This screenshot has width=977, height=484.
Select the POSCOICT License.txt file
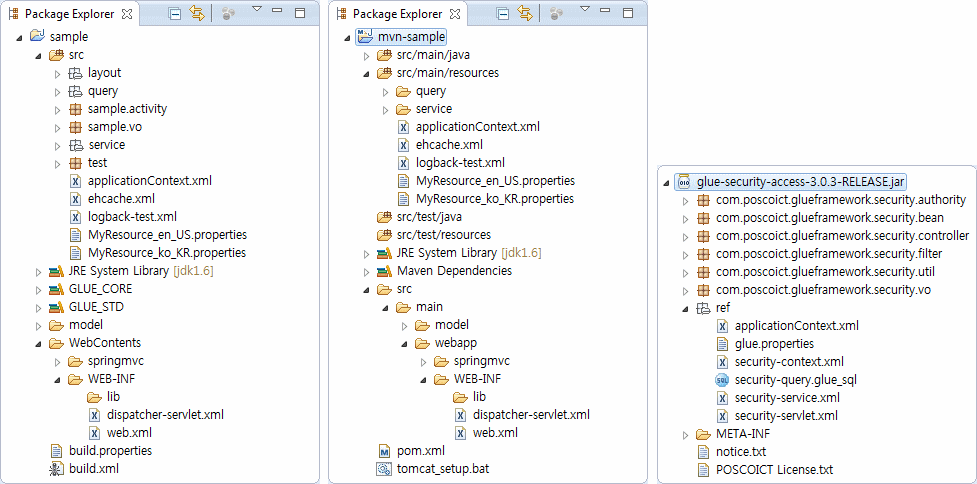[x=775, y=470]
